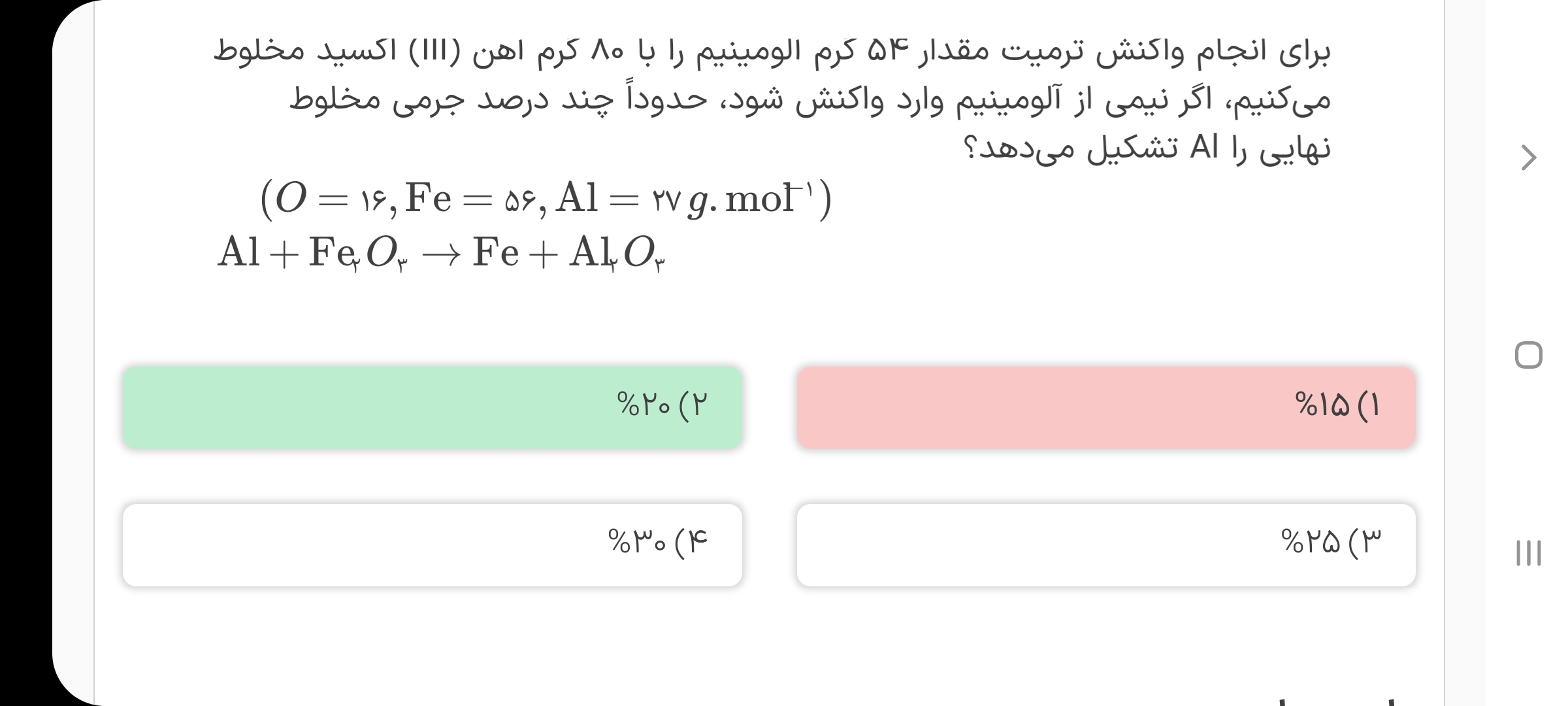
Task: Pick answer option 4 (30%)
Action: [x=432, y=545]
